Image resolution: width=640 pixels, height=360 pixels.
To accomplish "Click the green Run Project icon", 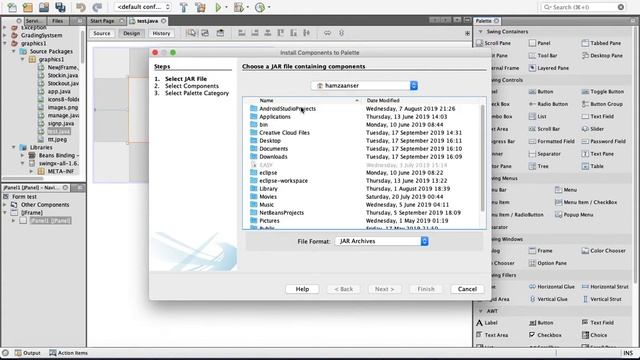I will [218, 7].
